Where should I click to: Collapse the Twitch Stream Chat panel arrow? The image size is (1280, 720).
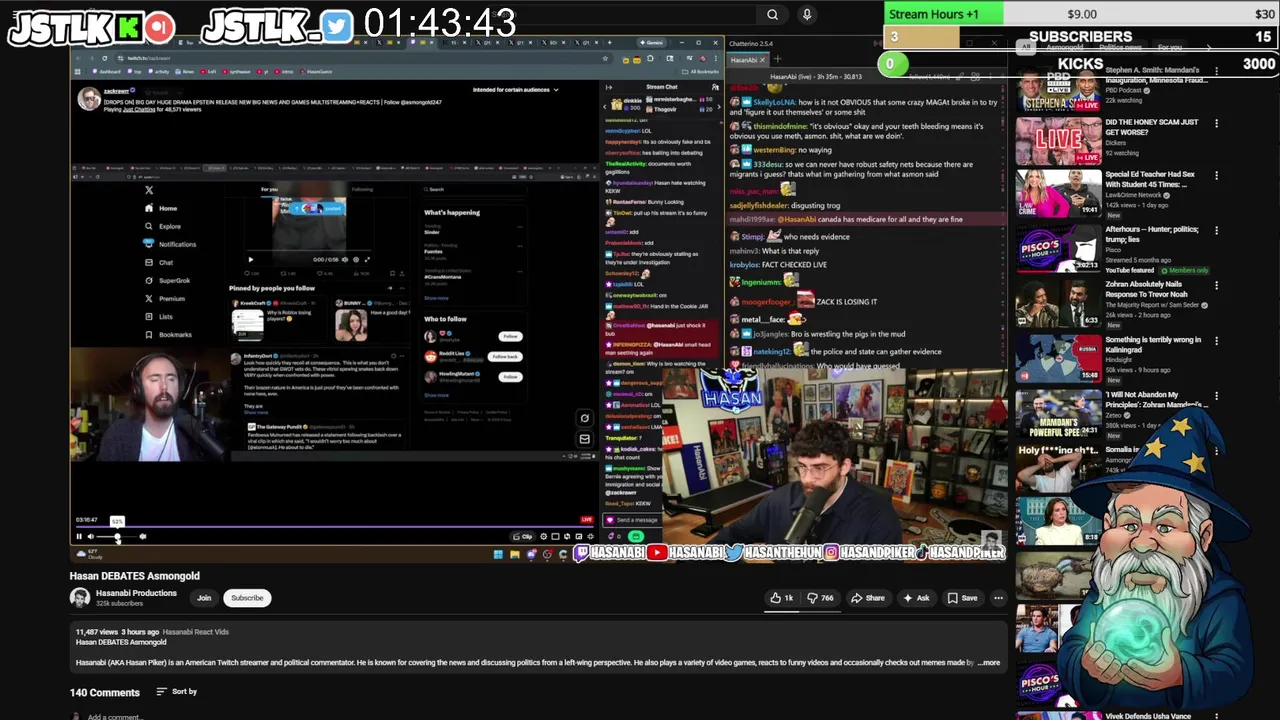pyautogui.click(x=610, y=87)
